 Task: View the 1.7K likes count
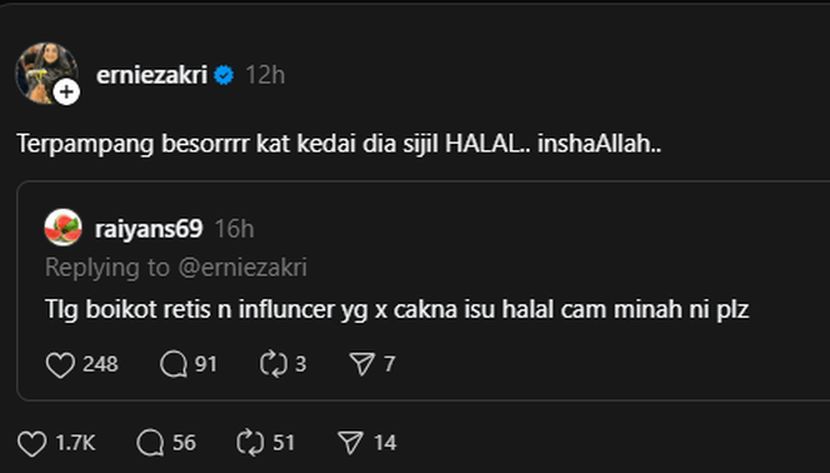(x=74, y=442)
